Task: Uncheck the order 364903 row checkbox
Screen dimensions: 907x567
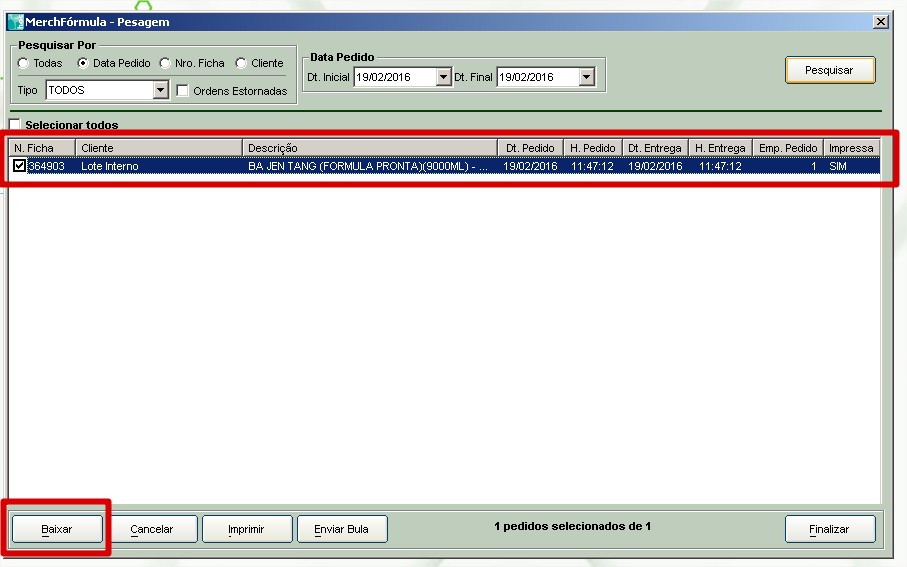Action: pos(20,166)
